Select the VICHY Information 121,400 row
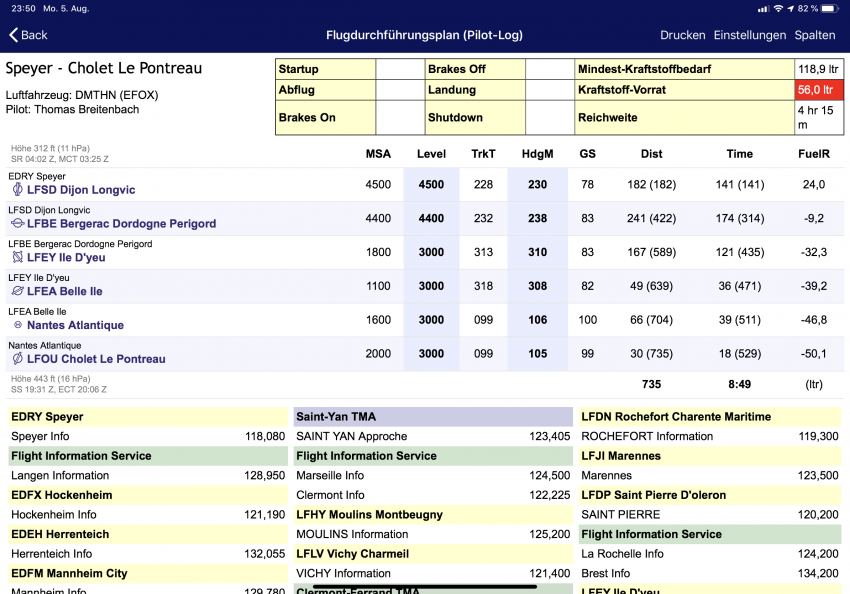 pyautogui.click(x=433, y=573)
